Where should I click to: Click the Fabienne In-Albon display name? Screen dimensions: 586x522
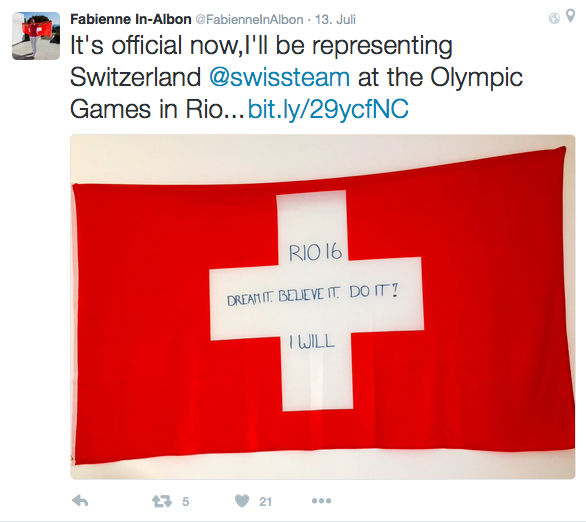tap(131, 19)
